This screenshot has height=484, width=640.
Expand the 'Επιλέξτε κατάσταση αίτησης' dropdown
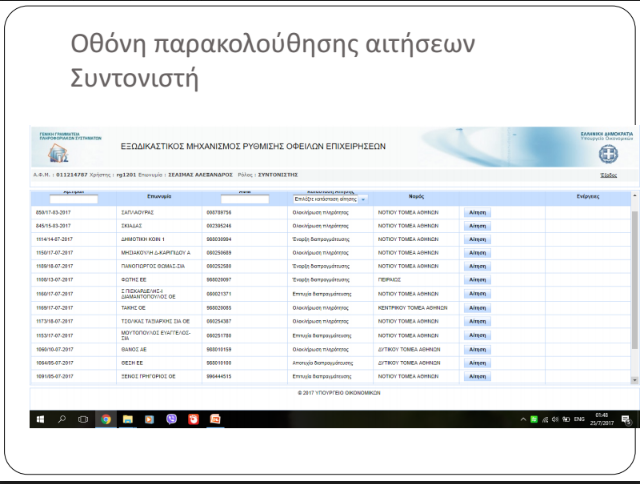pos(332,199)
